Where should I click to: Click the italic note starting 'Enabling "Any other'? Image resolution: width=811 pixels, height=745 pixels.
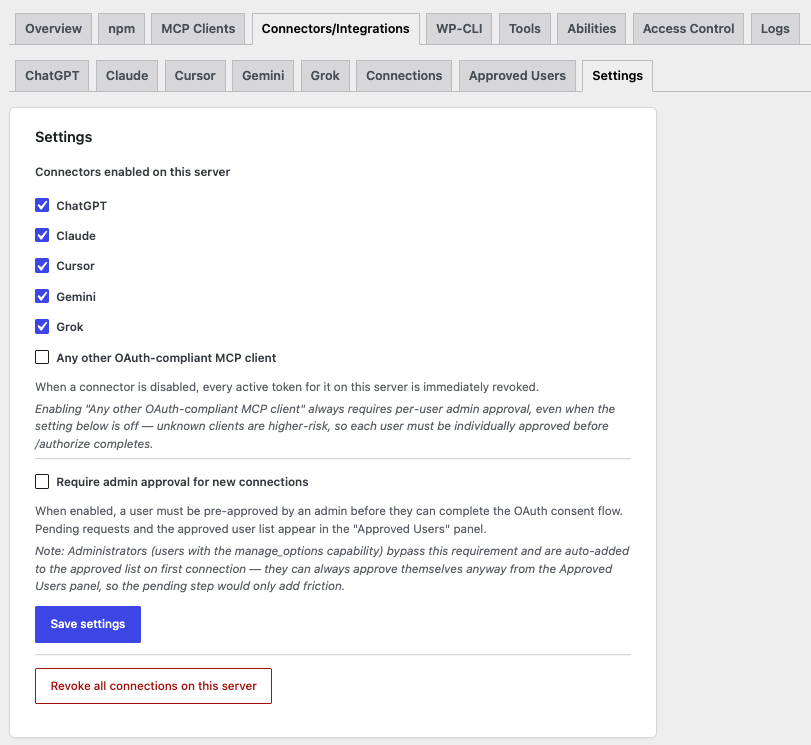325,426
